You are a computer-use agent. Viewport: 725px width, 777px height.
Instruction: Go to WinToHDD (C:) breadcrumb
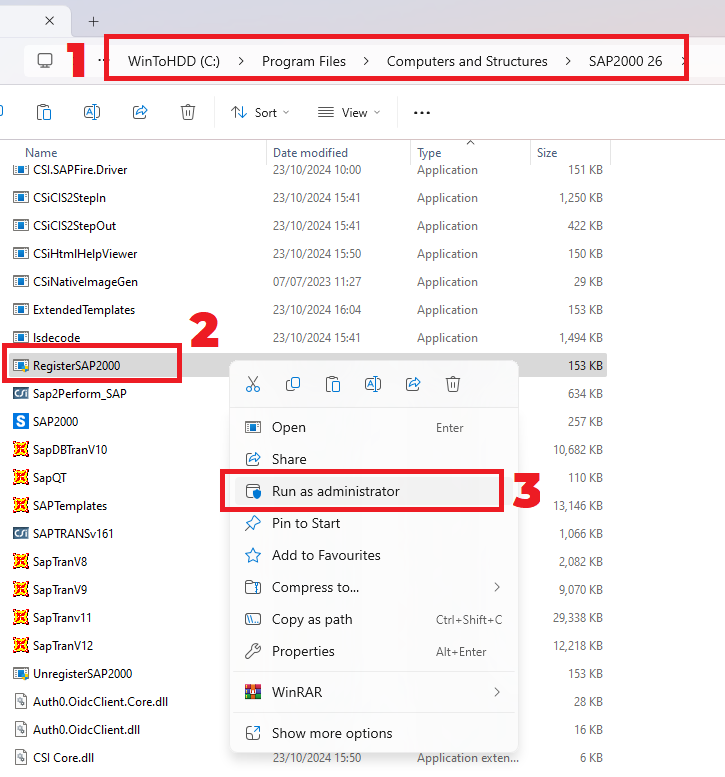174,61
